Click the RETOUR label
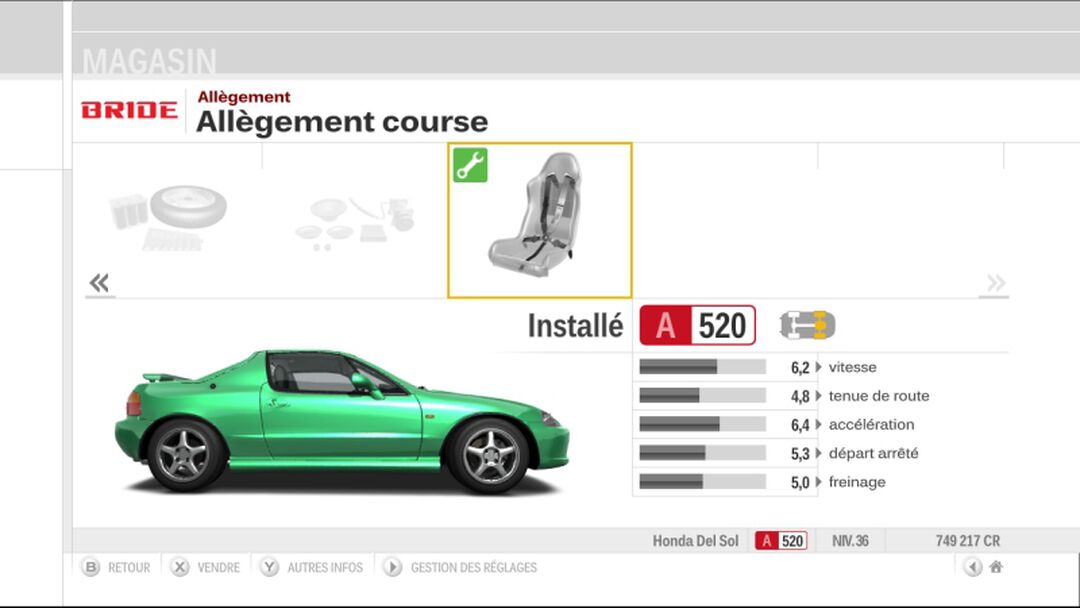Screen dimensions: 1080x608 point(129,567)
